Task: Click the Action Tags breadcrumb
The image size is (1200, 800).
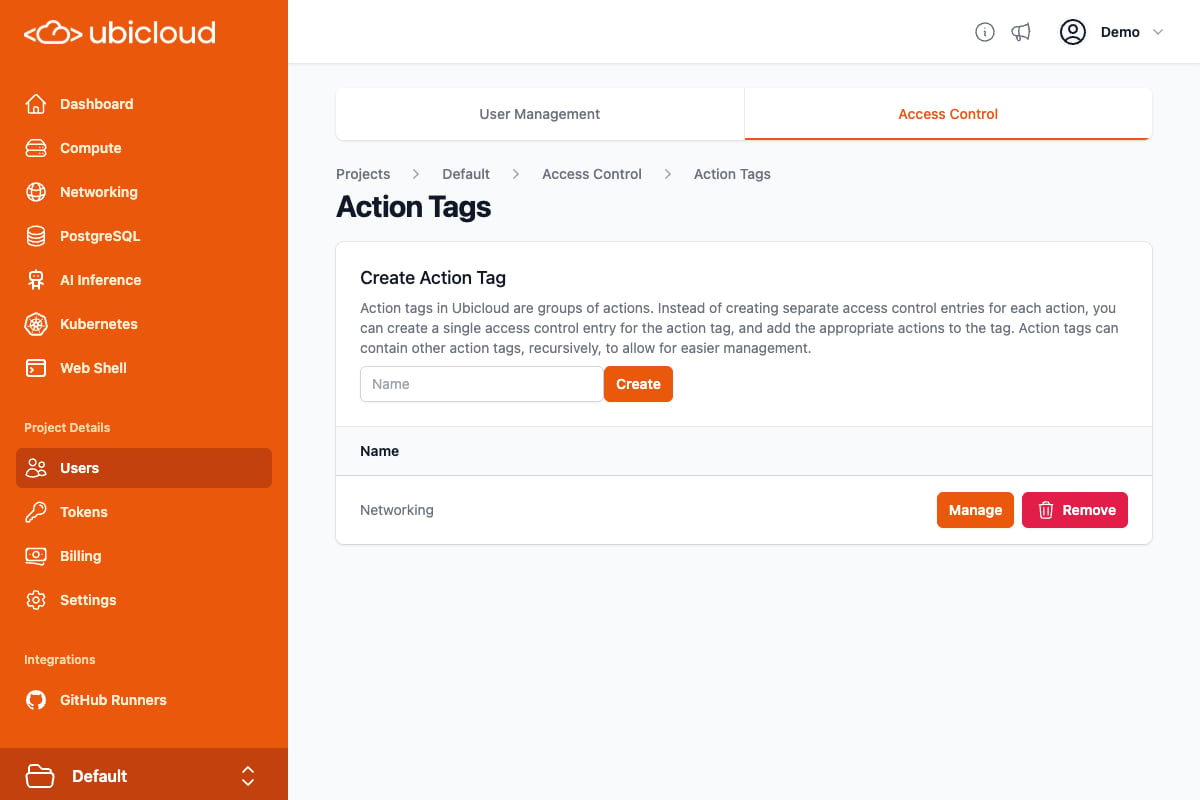Action: click(x=732, y=174)
